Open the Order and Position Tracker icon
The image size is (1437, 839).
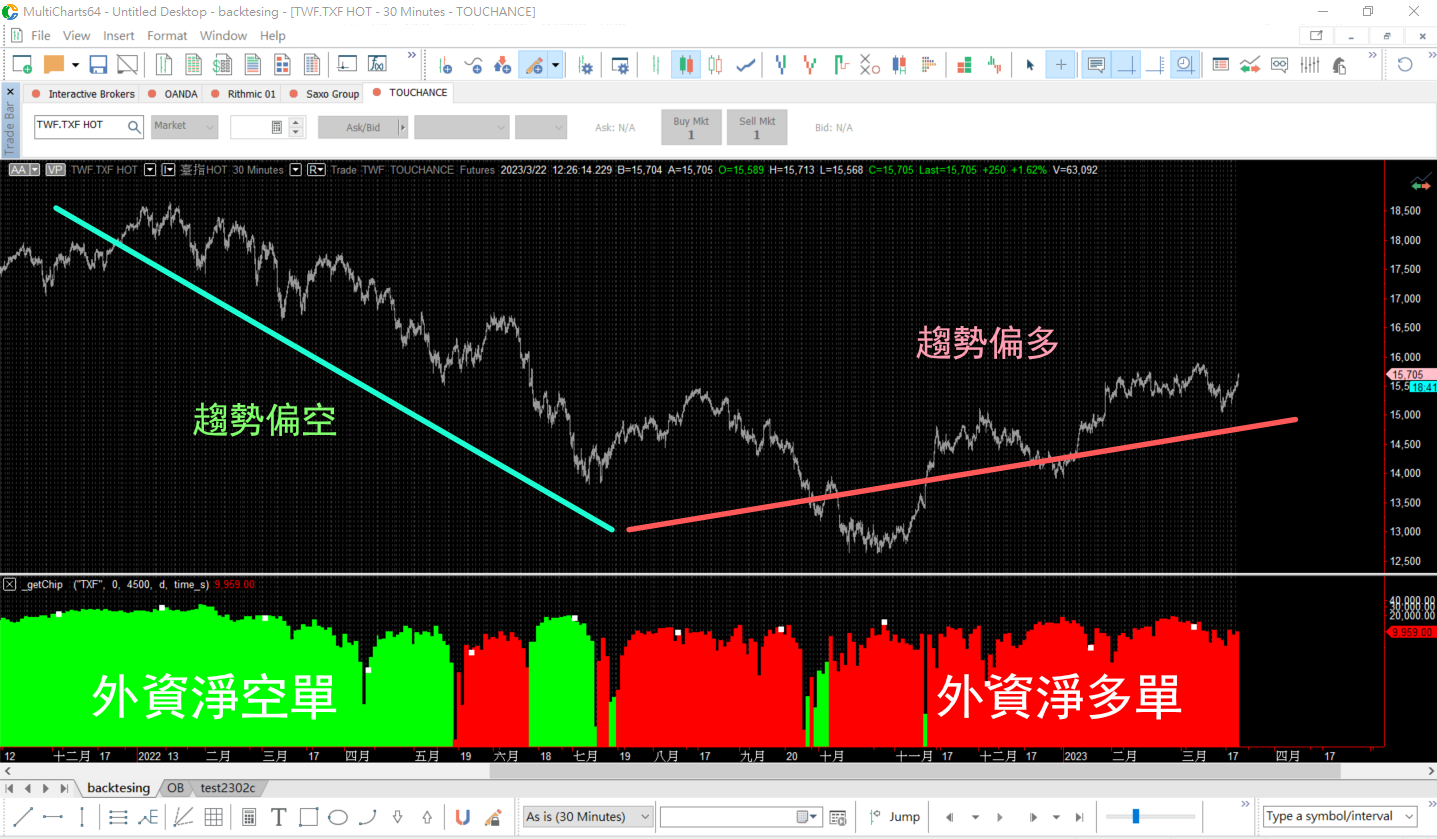click(x=1220, y=65)
